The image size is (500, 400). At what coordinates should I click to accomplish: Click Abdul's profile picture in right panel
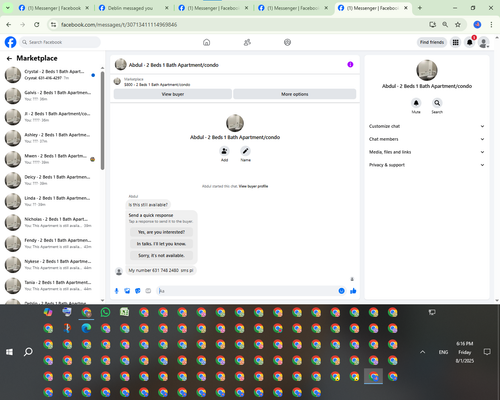point(427,70)
